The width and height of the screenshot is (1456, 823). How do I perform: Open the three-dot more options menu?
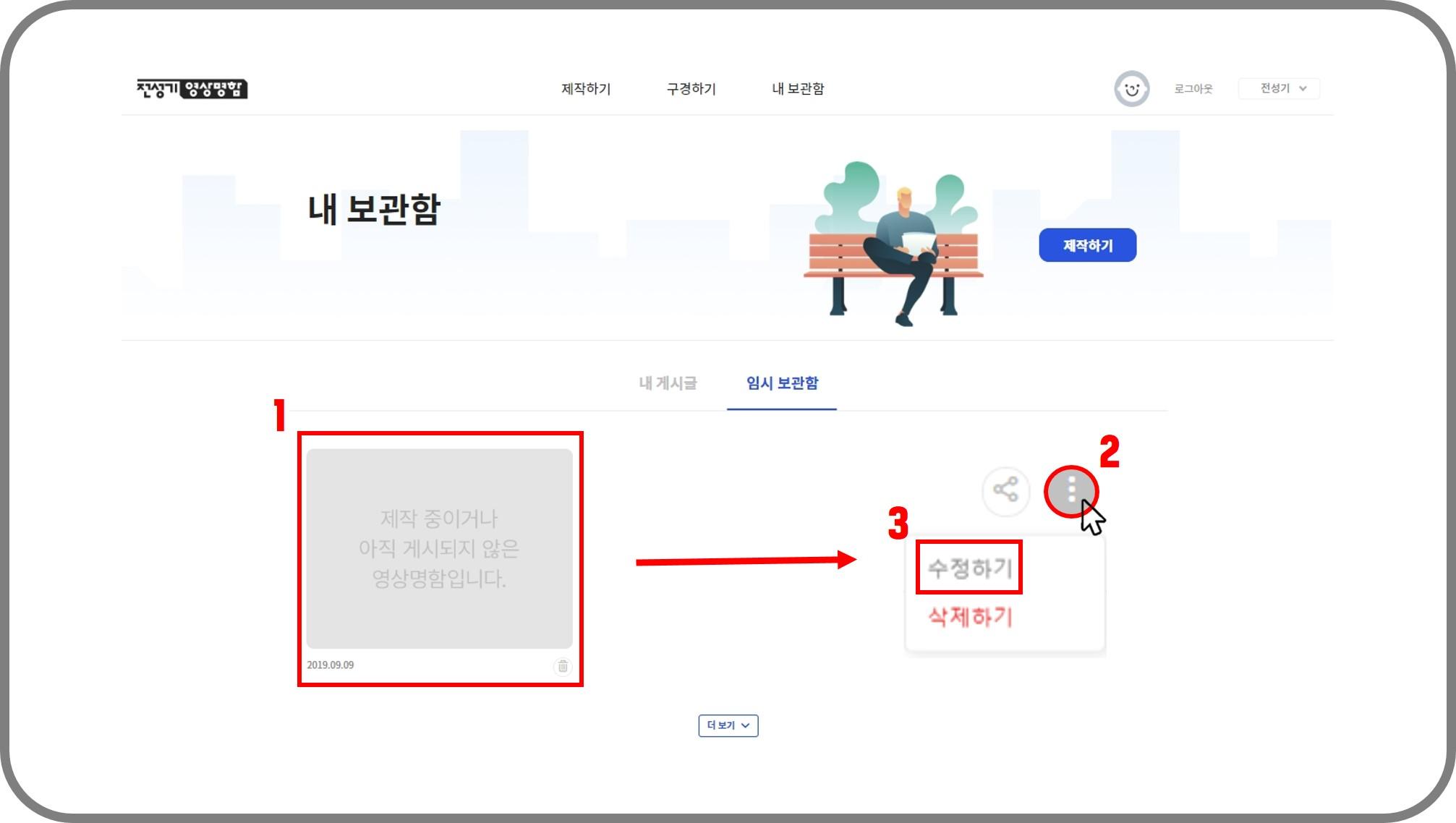[1071, 491]
